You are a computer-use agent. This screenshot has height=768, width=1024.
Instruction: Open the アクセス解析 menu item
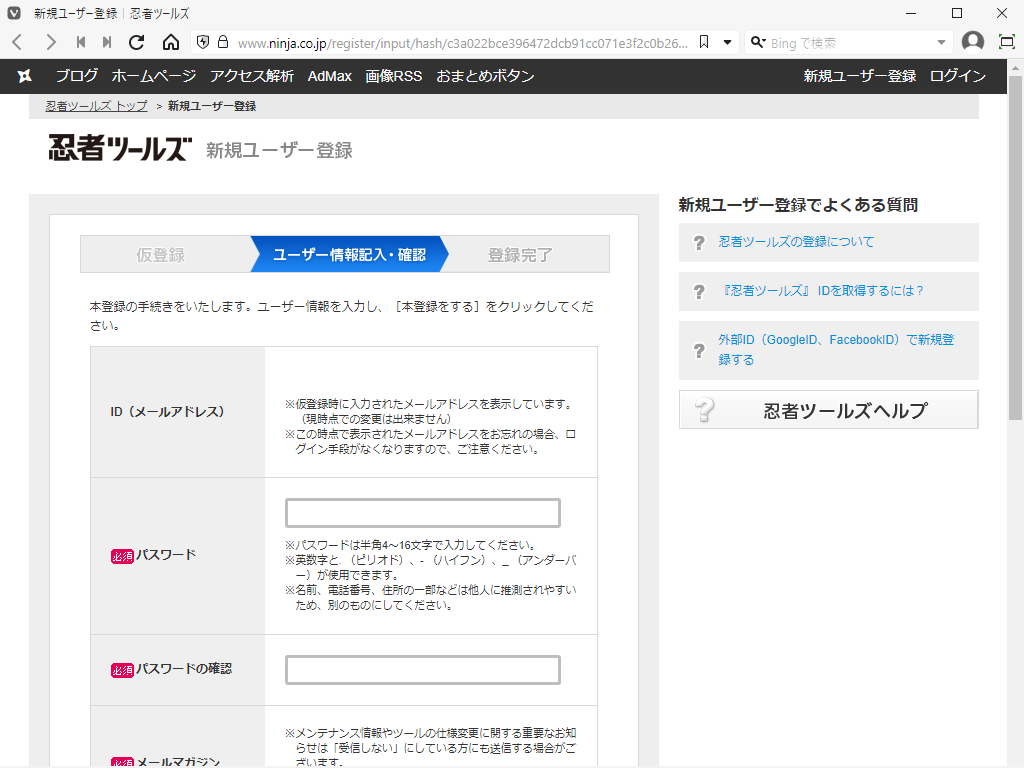tap(251, 76)
